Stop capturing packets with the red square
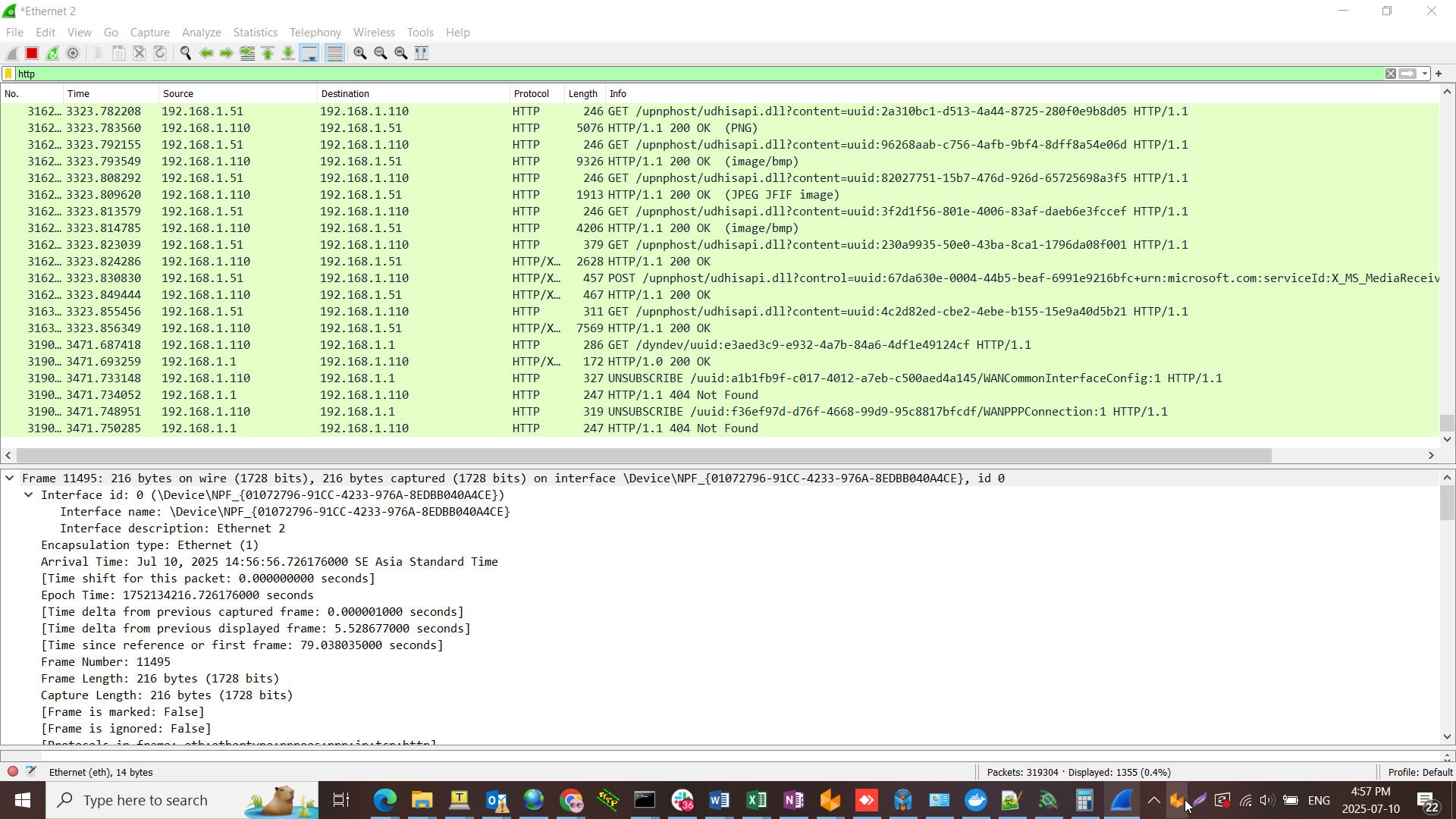The width and height of the screenshot is (1456, 819). pyautogui.click(x=32, y=53)
